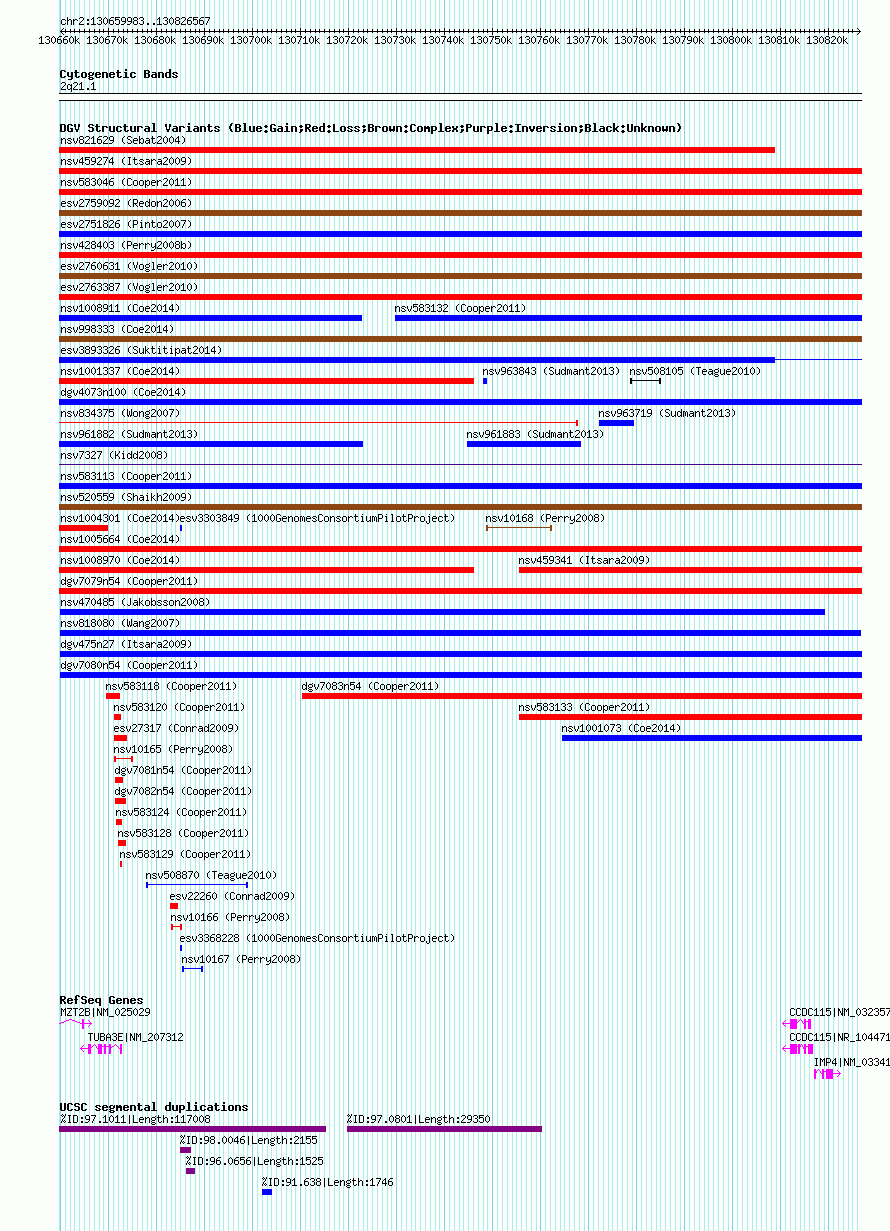Click the Cytogenetic Bands track title

tap(118, 74)
